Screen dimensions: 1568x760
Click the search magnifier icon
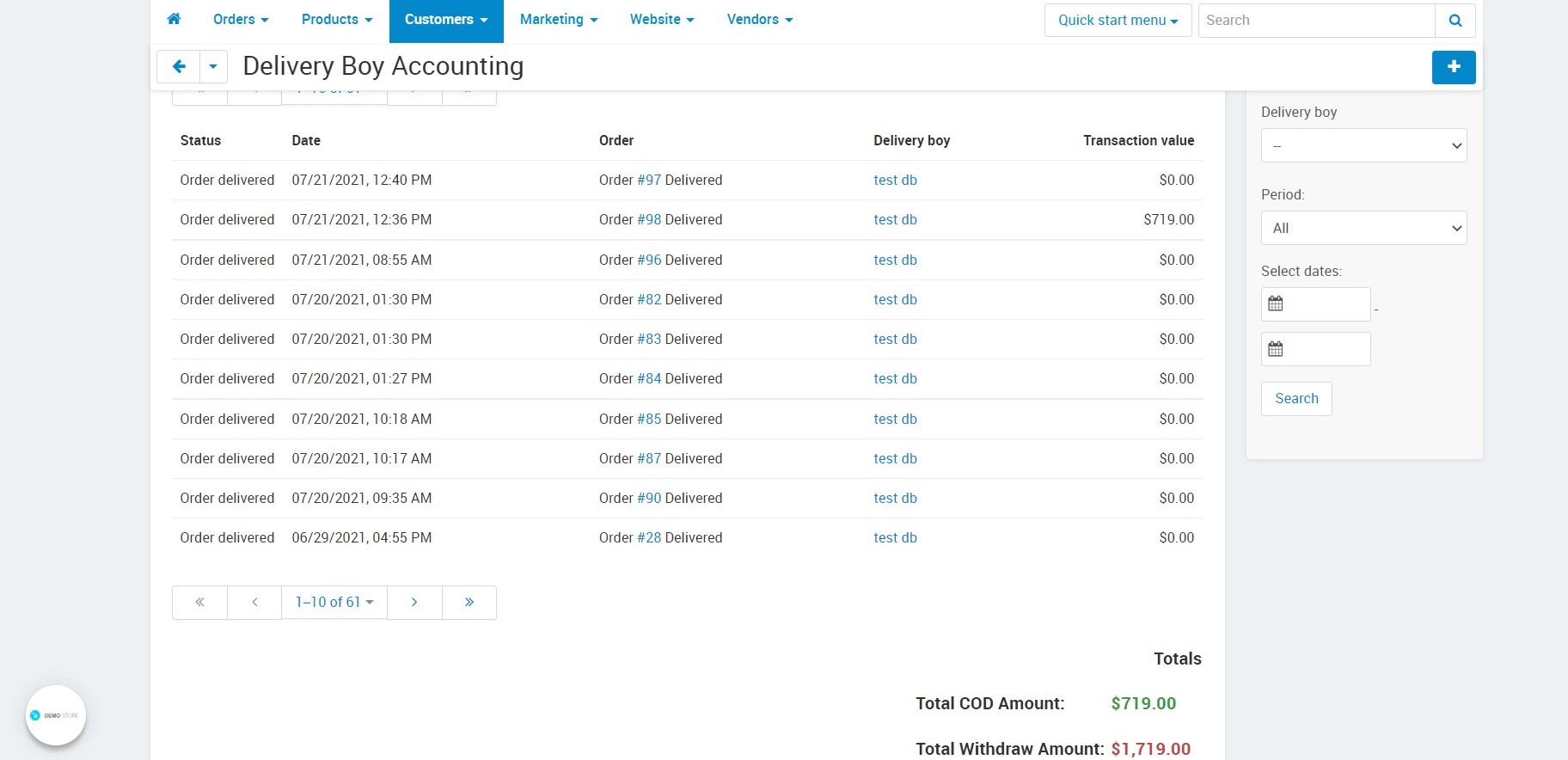click(1455, 21)
